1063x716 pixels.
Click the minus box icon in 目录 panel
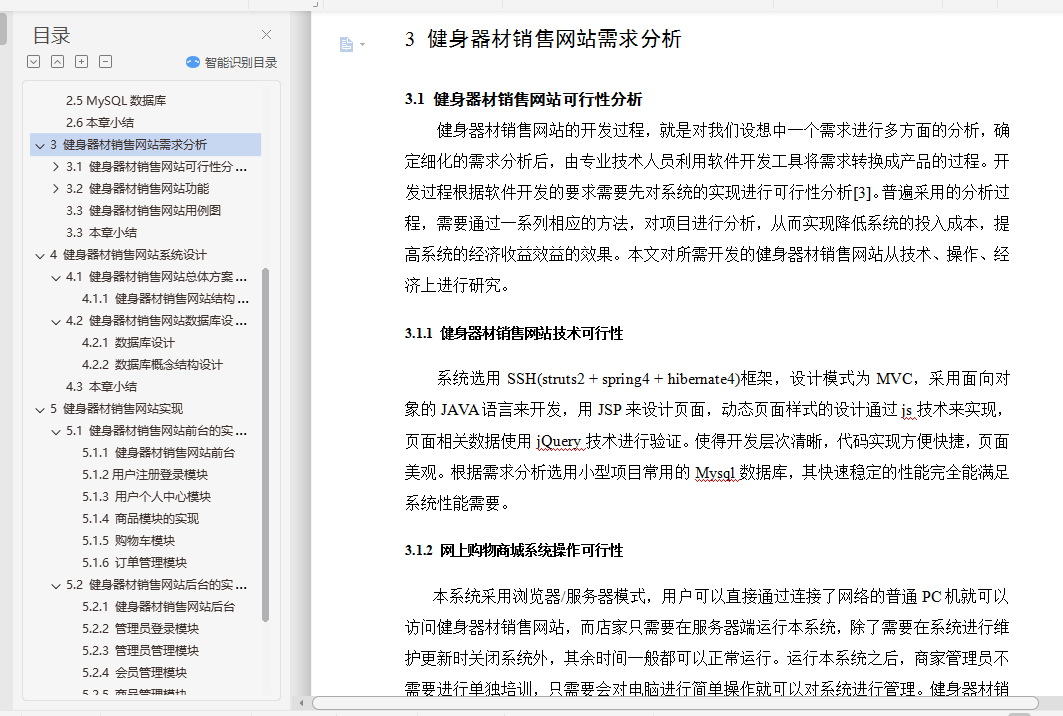coord(106,62)
